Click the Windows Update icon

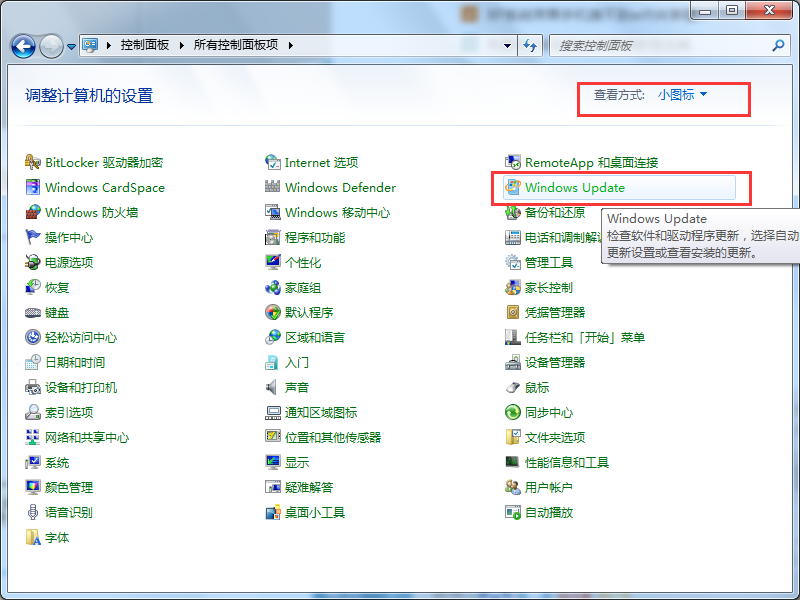512,187
